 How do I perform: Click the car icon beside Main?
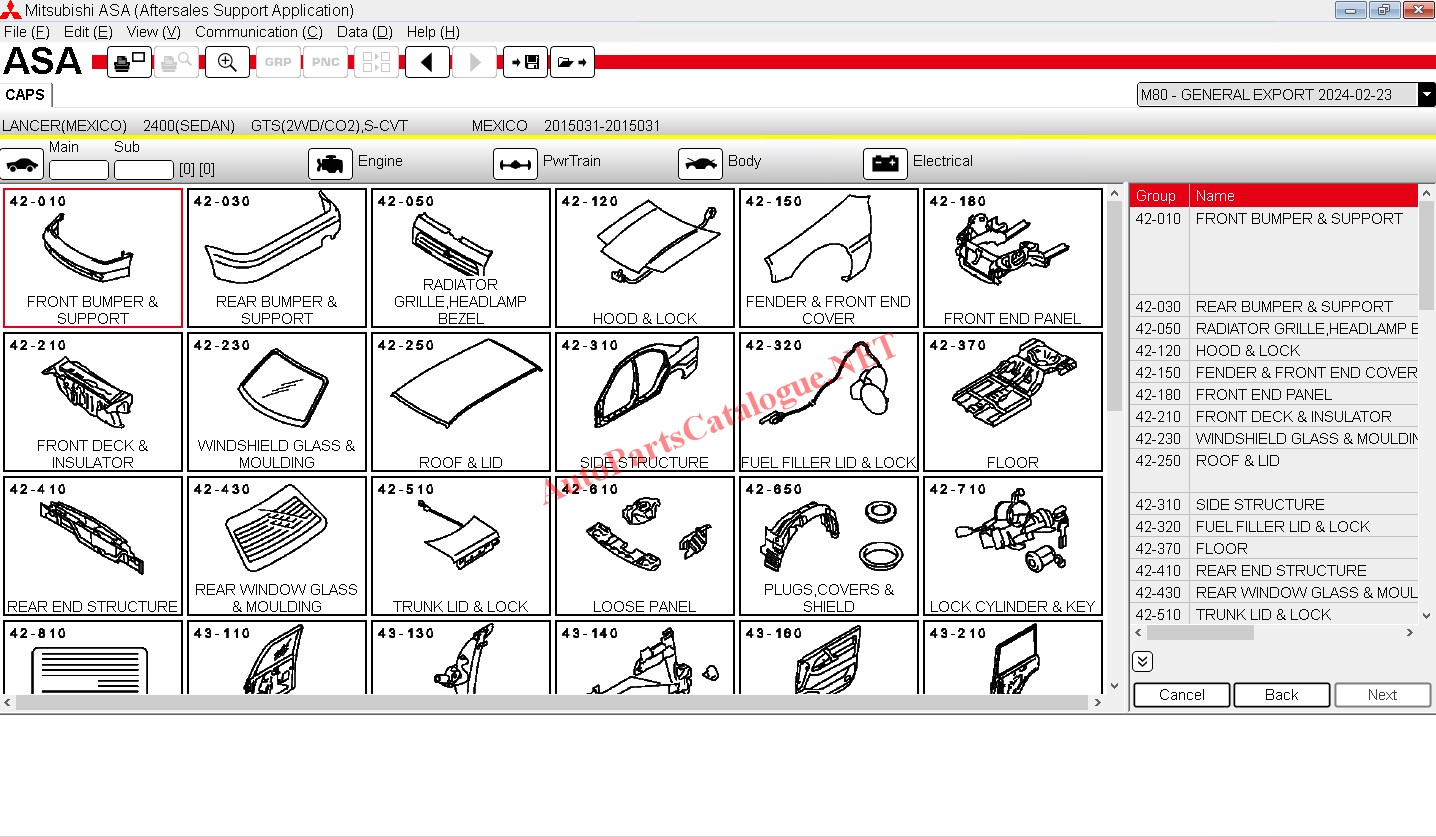point(22,163)
